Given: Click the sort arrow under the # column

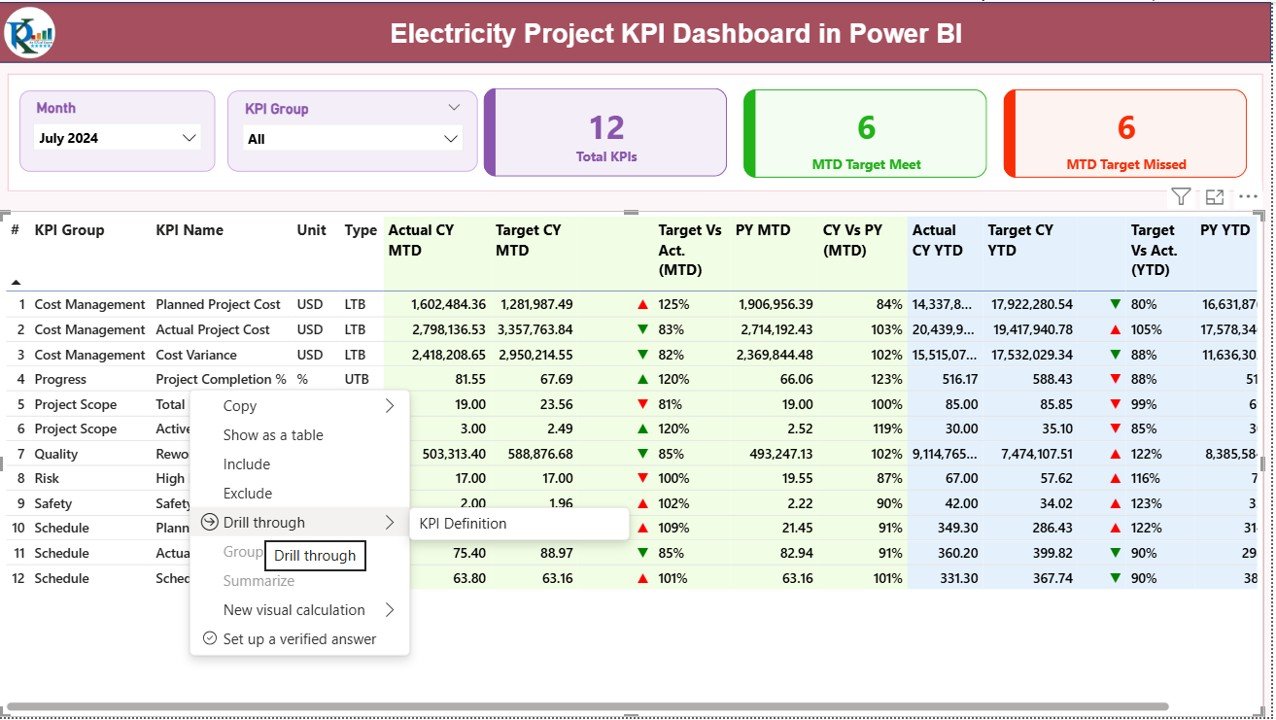Looking at the screenshot, I should [x=16, y=282].
